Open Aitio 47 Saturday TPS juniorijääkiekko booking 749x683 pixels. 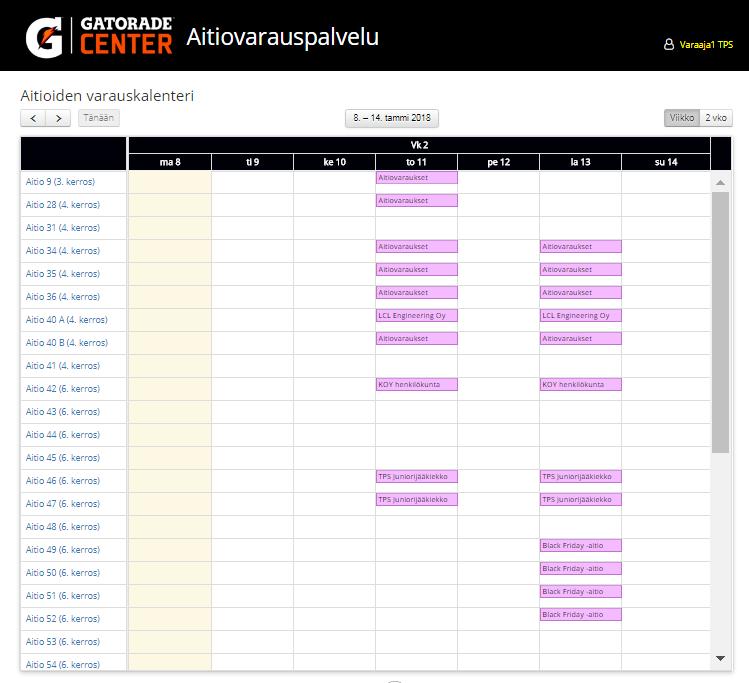pyautogui.click(x=580, y=500)
